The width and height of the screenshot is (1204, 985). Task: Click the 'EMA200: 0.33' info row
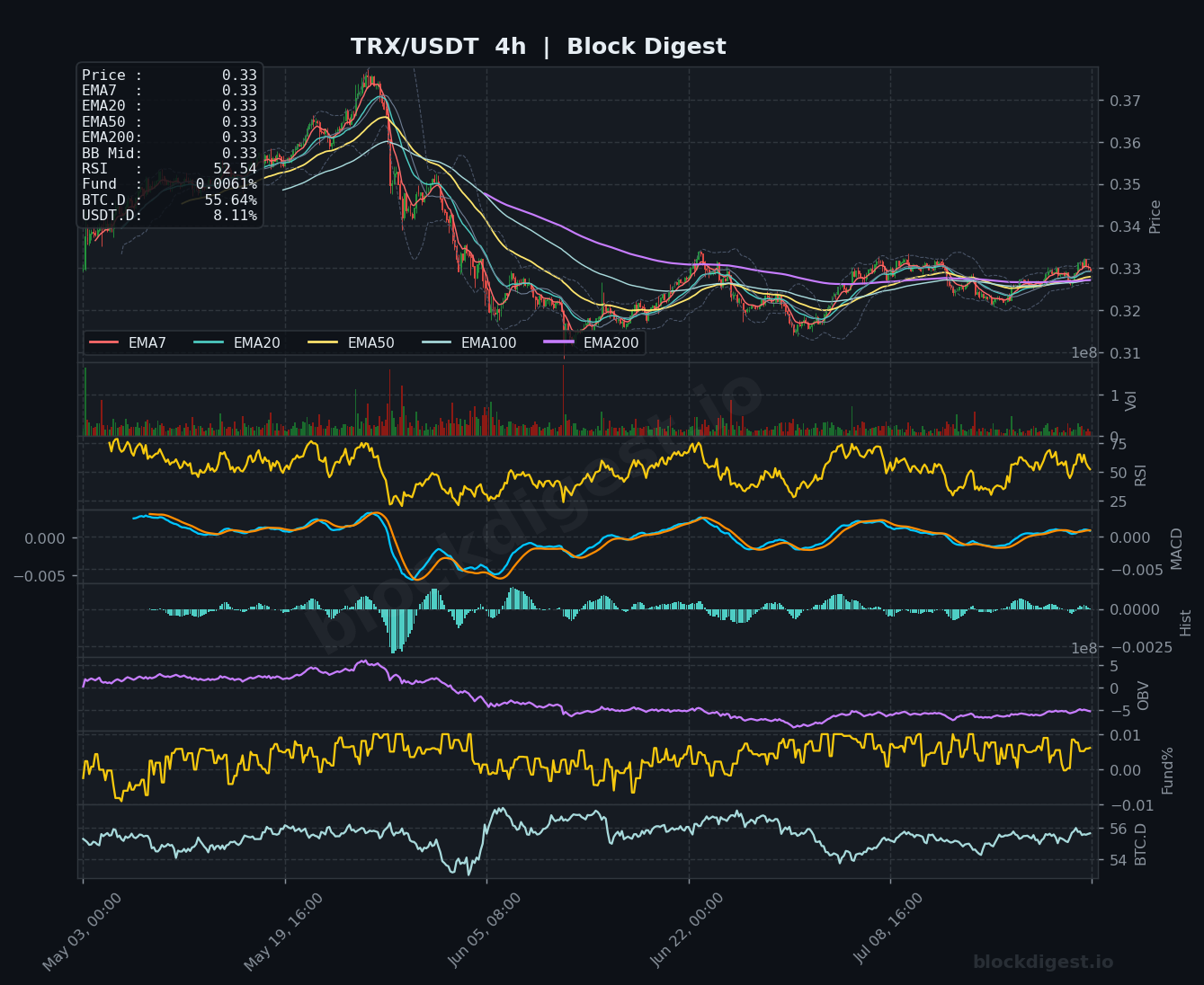click(169, 138)
